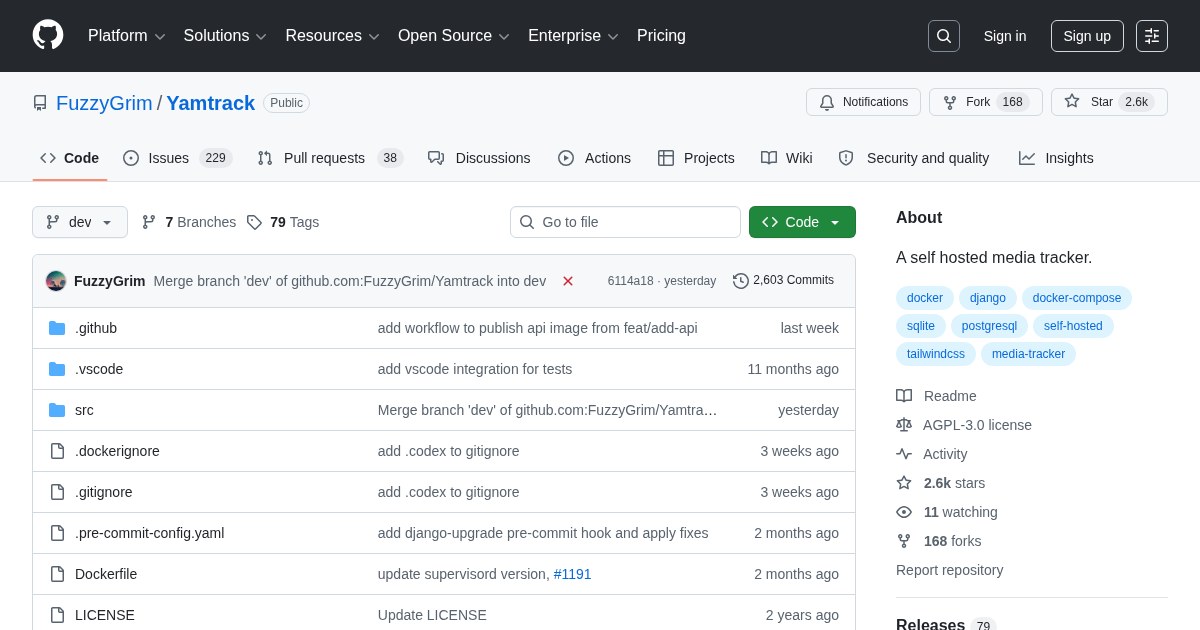
Task: Star the Yamtrack repository
Action: pos(1109,102)
